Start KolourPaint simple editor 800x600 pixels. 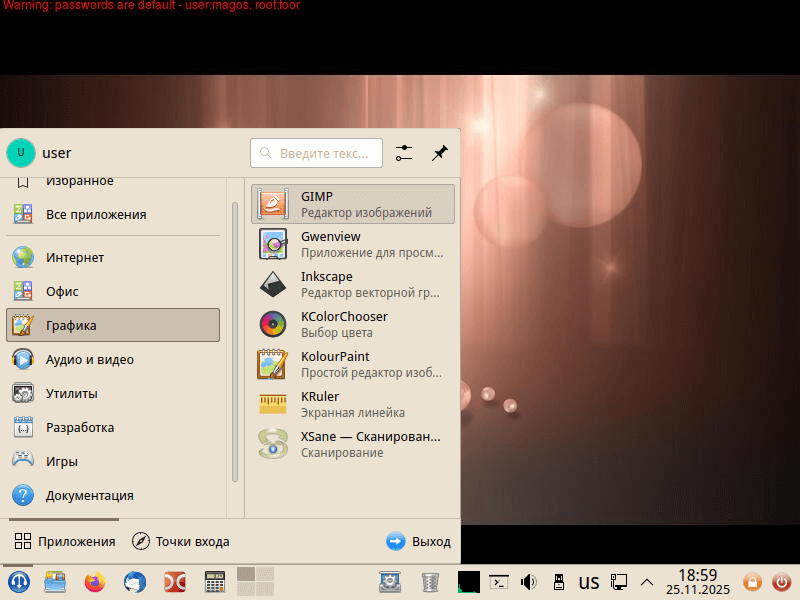(335, 364)
